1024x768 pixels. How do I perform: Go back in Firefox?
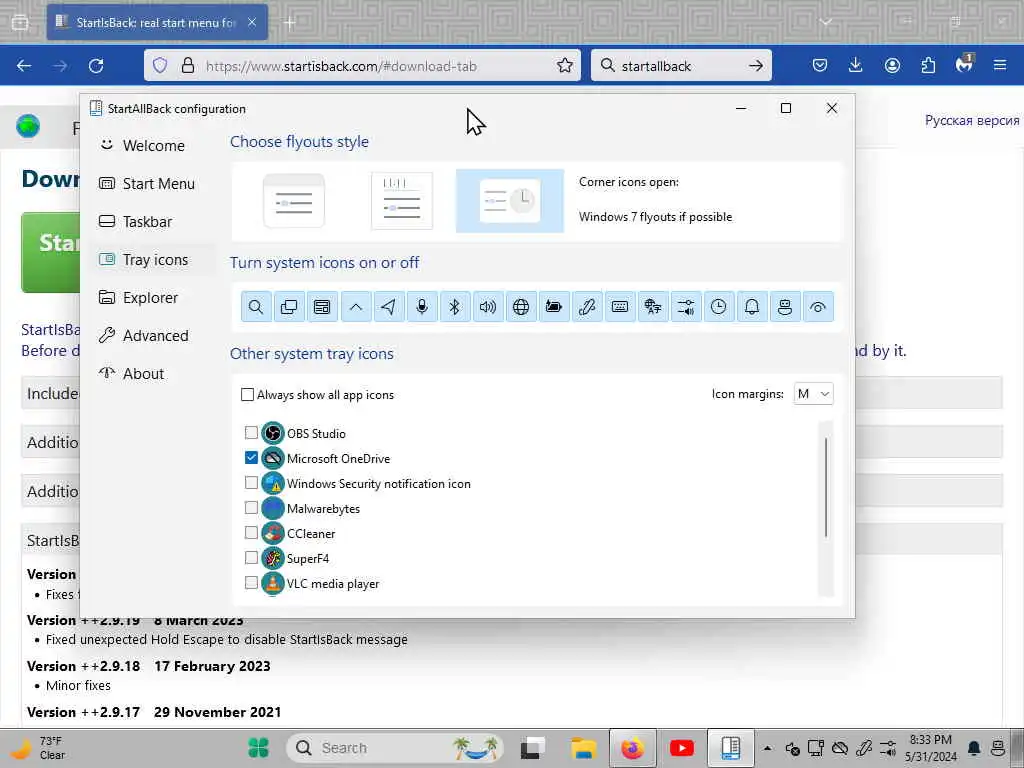(x=24, y=65)
